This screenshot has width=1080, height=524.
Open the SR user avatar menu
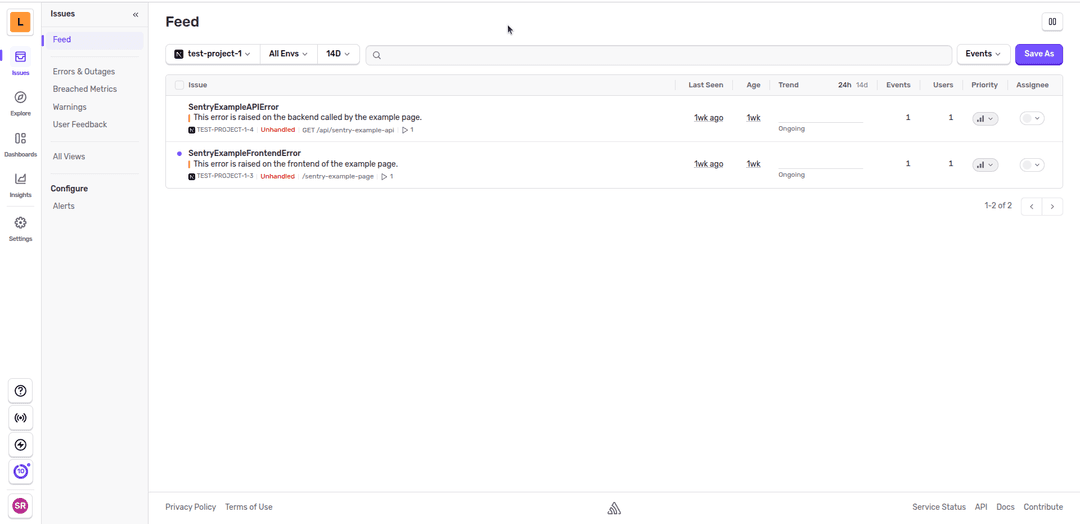pos(20,506)
